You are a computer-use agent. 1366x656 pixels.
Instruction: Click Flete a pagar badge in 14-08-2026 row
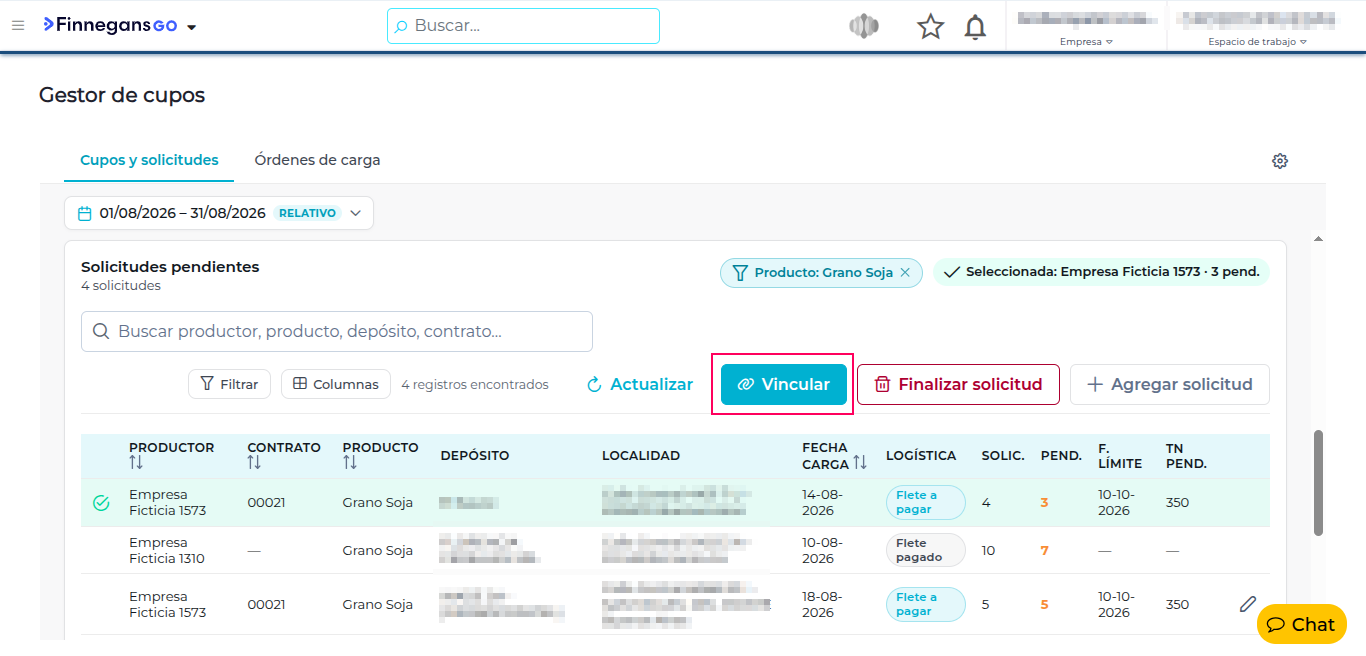(x=925, y=502)
